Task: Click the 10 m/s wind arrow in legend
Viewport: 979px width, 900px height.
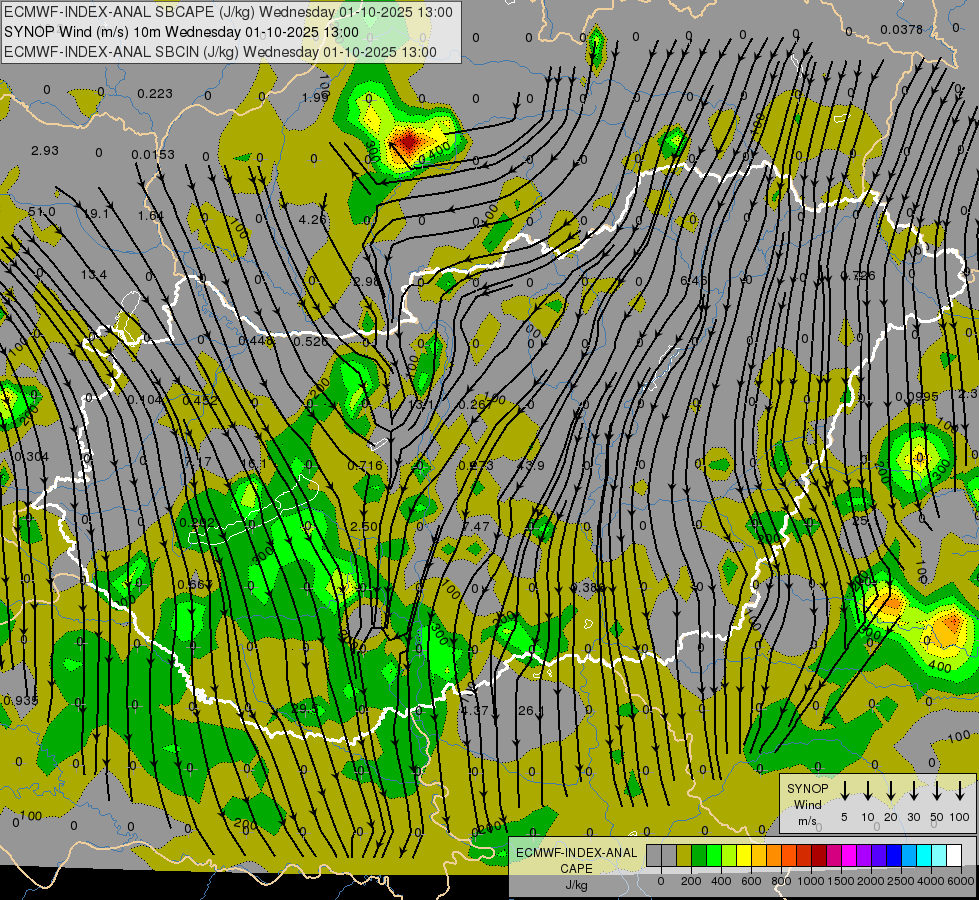Action: (868, 792)
